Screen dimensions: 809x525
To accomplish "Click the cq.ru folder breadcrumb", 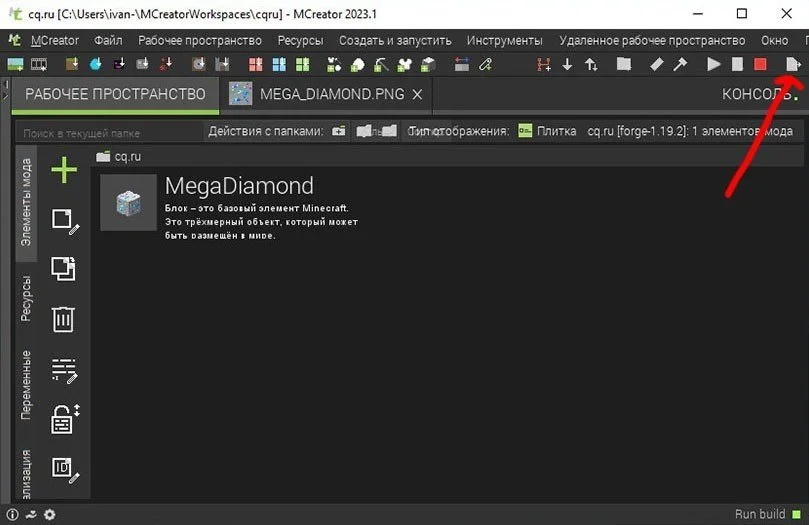I will tap(119, 156).
